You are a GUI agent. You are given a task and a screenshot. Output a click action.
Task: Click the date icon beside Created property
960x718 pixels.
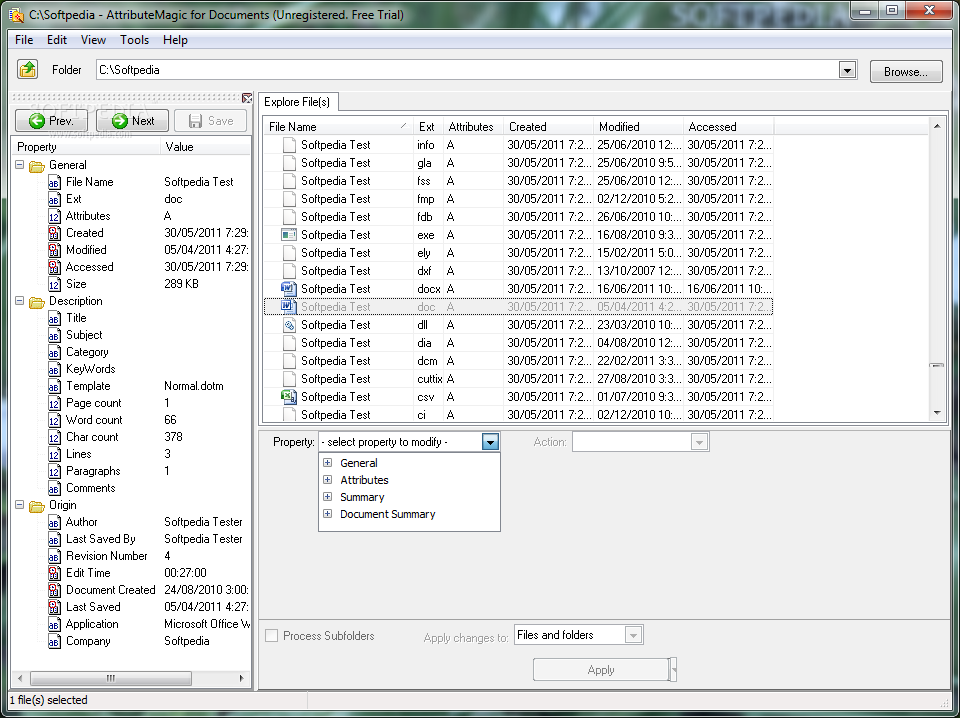[54, 233]
